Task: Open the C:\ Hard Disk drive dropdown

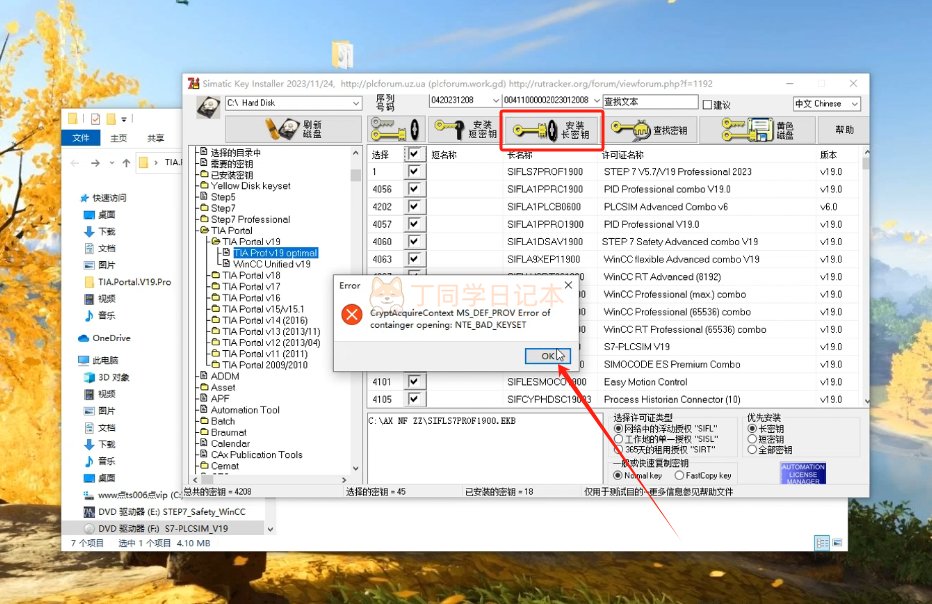Action: (x=292, y=103)
